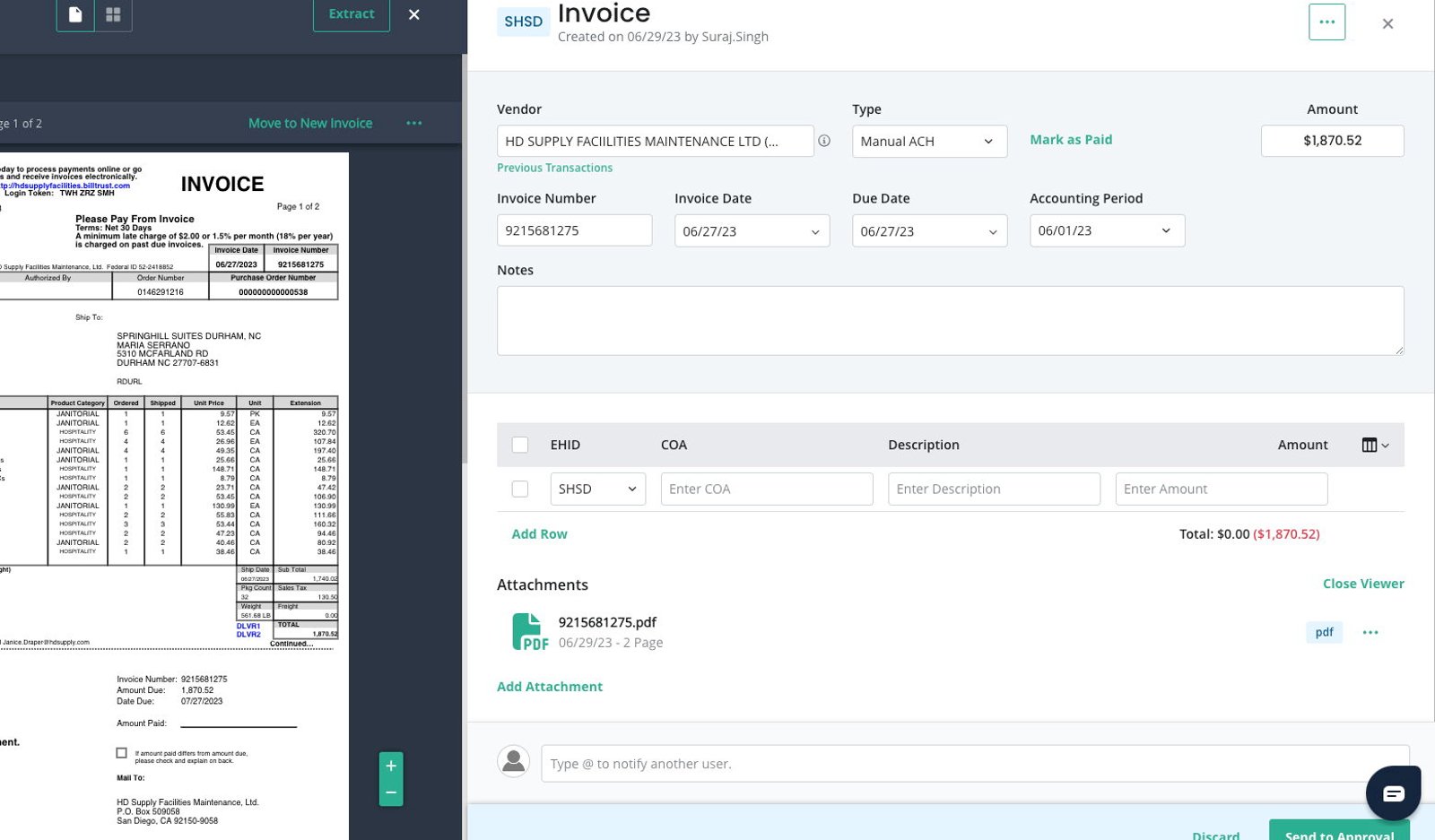The width and height of the screenshot is (1435, 840).
Task: Open the viewer three-dot options menu
Action: pos(413,123)
